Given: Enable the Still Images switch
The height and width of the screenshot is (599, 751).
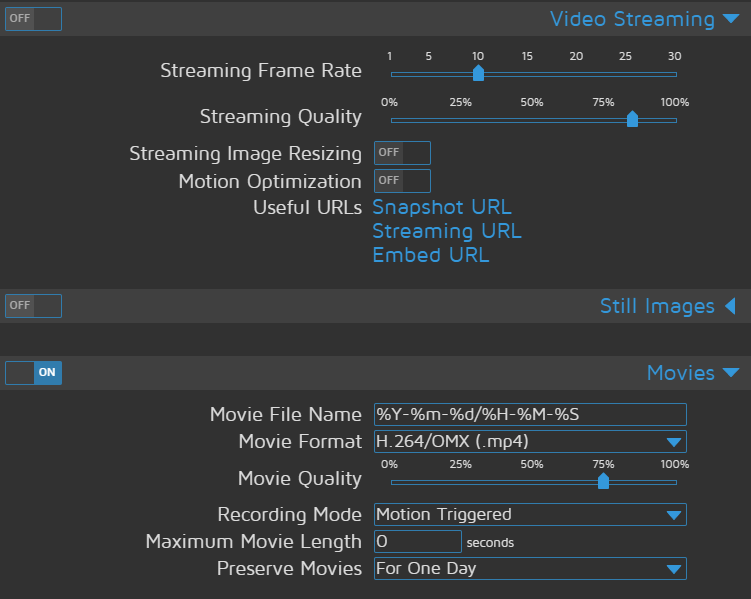Looking at the screenshot, I should 33,305.
